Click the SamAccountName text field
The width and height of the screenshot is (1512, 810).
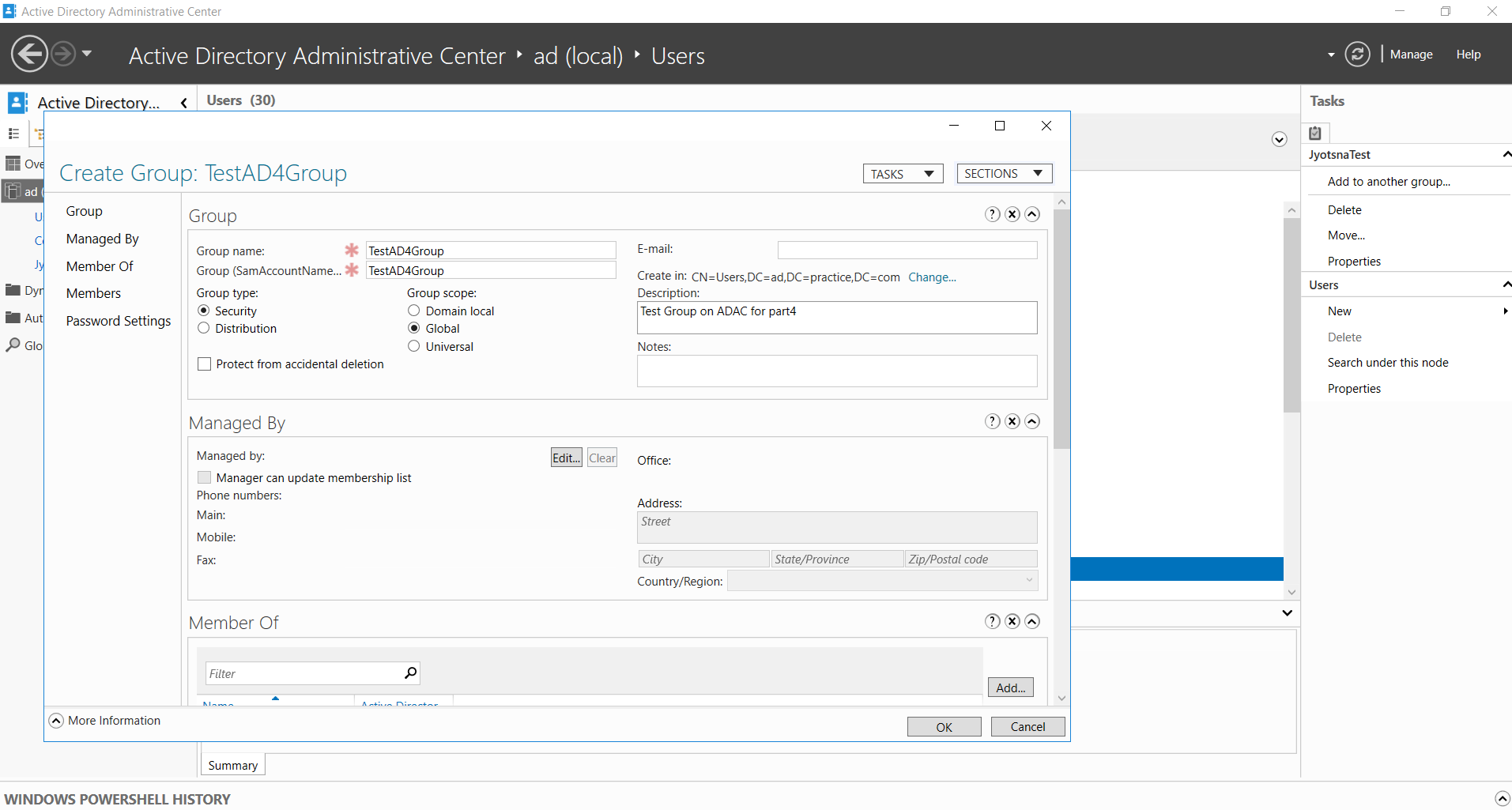coord(491,270)
